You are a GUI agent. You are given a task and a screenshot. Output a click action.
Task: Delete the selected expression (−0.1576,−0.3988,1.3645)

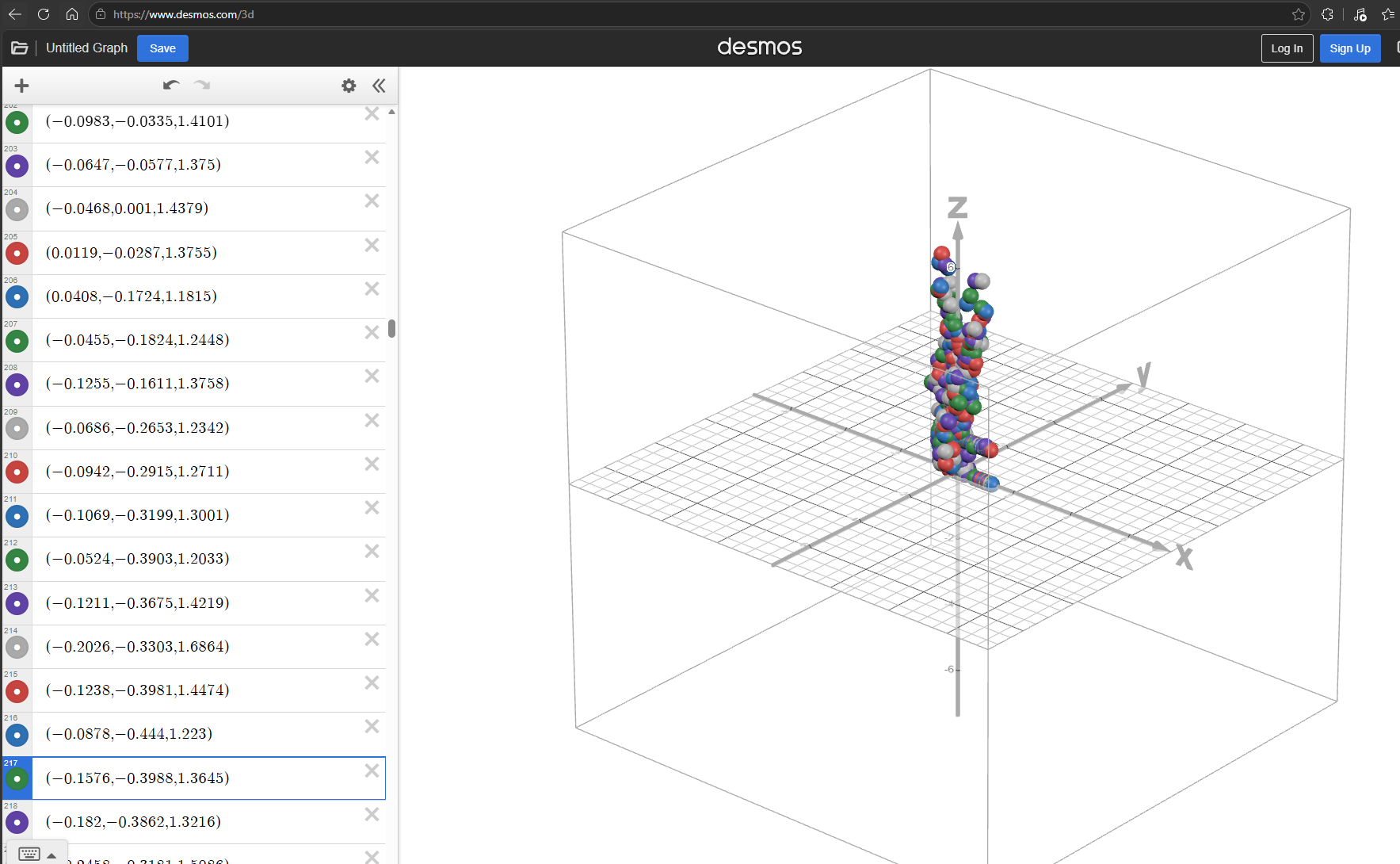372,770
